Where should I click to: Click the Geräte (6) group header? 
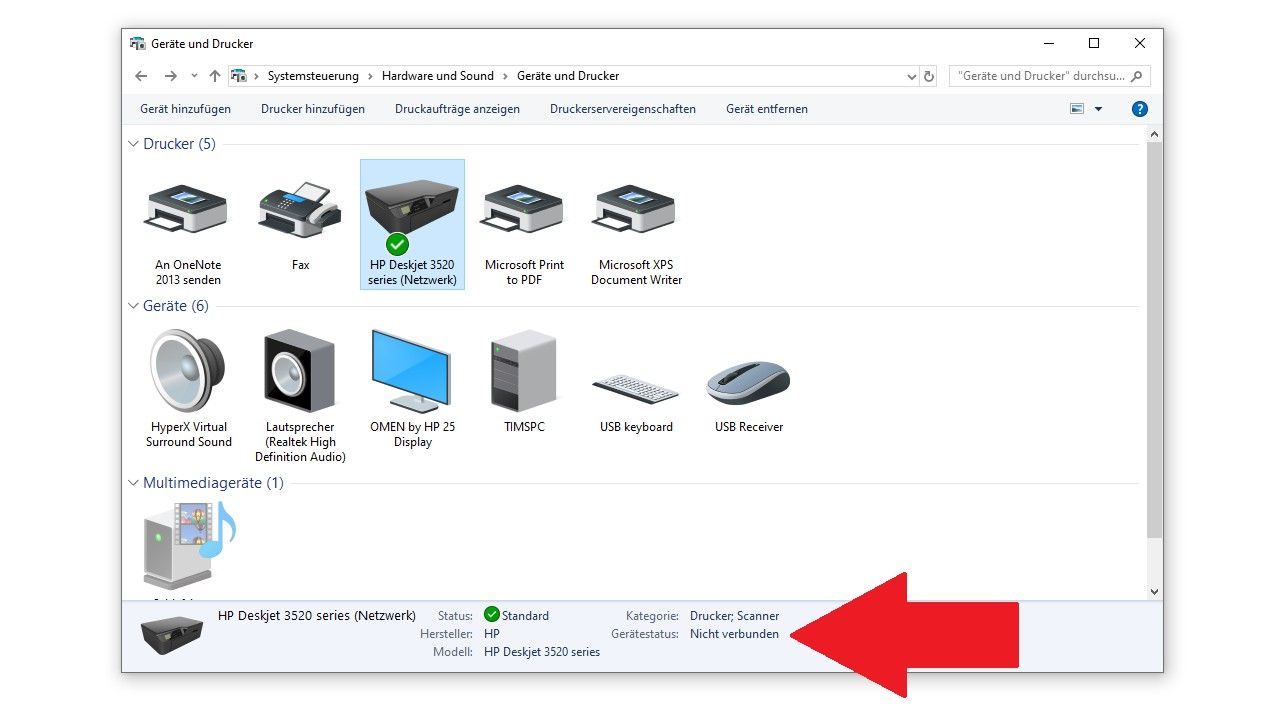[176, 306]
